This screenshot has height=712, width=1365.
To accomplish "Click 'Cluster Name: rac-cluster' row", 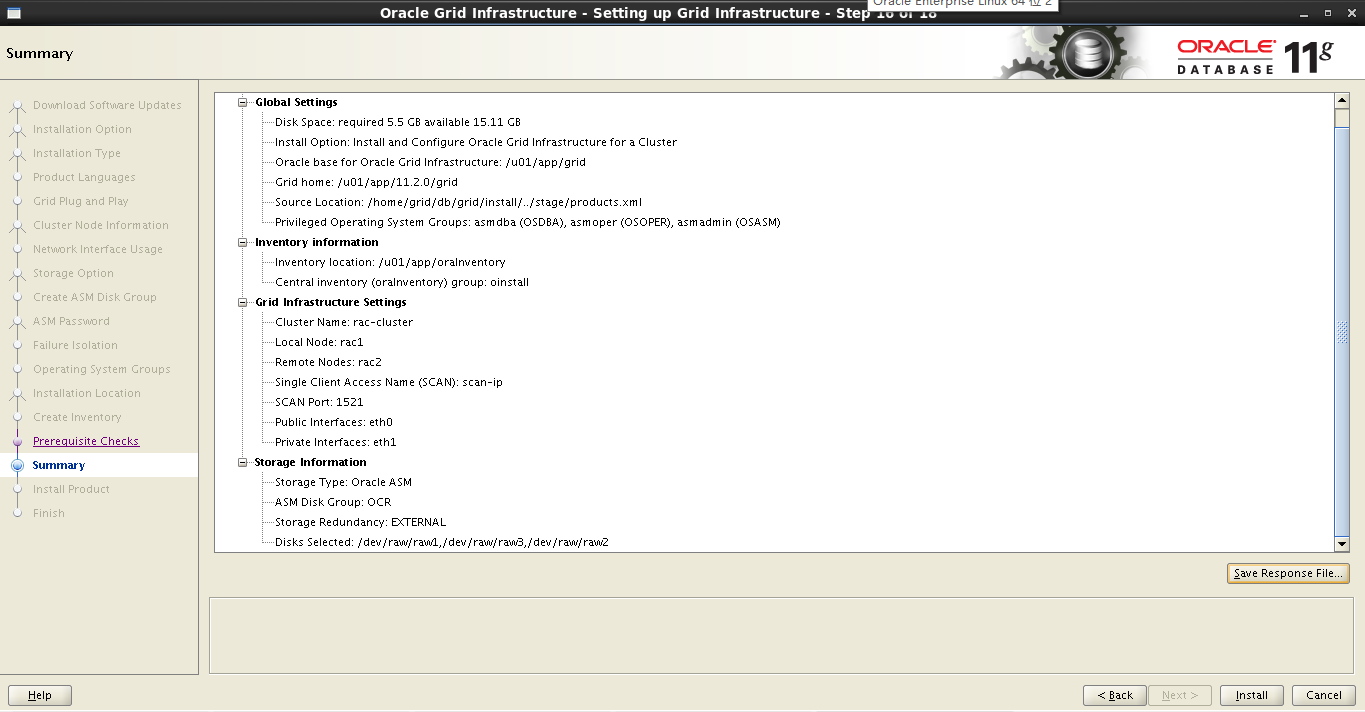I will [x=344, y=322].
